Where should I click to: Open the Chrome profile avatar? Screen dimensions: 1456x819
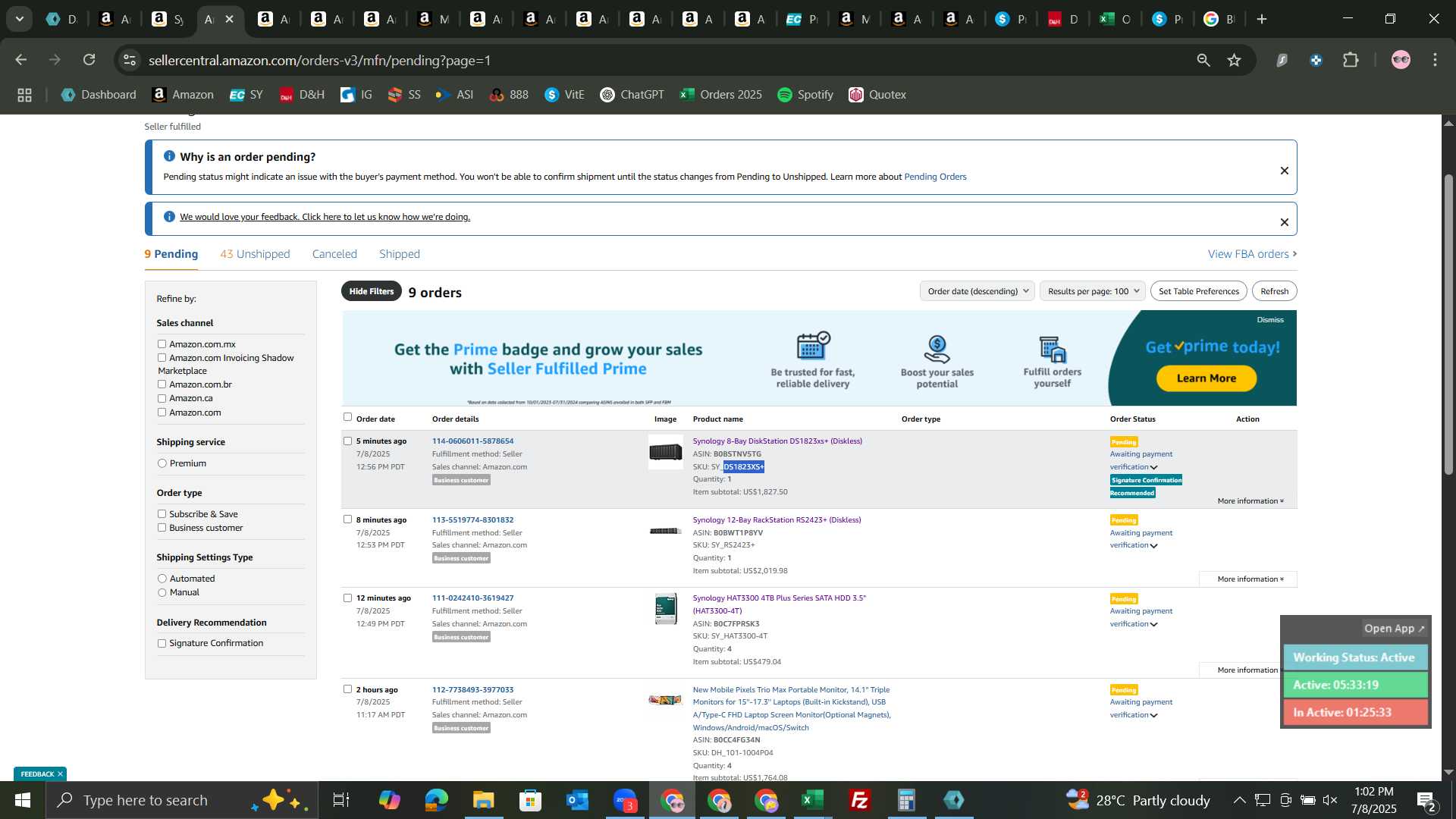point(1401,60)
